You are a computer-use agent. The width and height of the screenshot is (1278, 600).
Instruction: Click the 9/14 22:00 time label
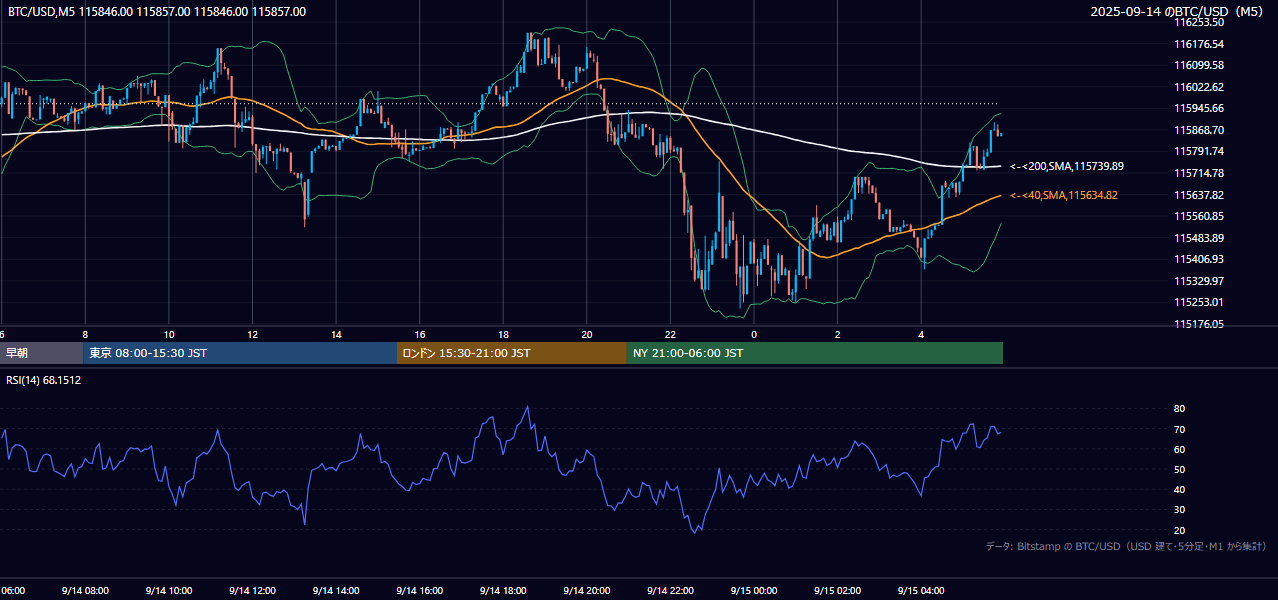tap(670, 591)
